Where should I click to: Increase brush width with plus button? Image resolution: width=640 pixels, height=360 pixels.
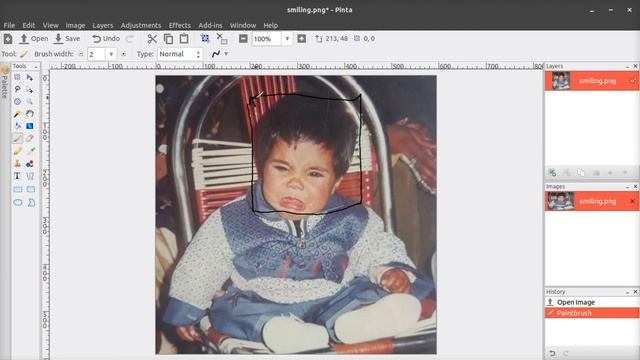(123, 54)
